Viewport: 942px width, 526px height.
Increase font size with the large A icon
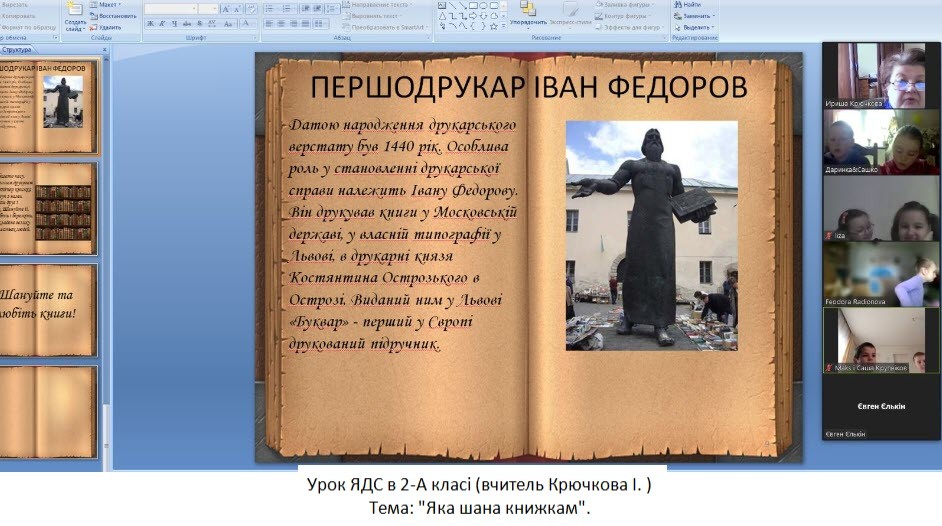[225, 9]
